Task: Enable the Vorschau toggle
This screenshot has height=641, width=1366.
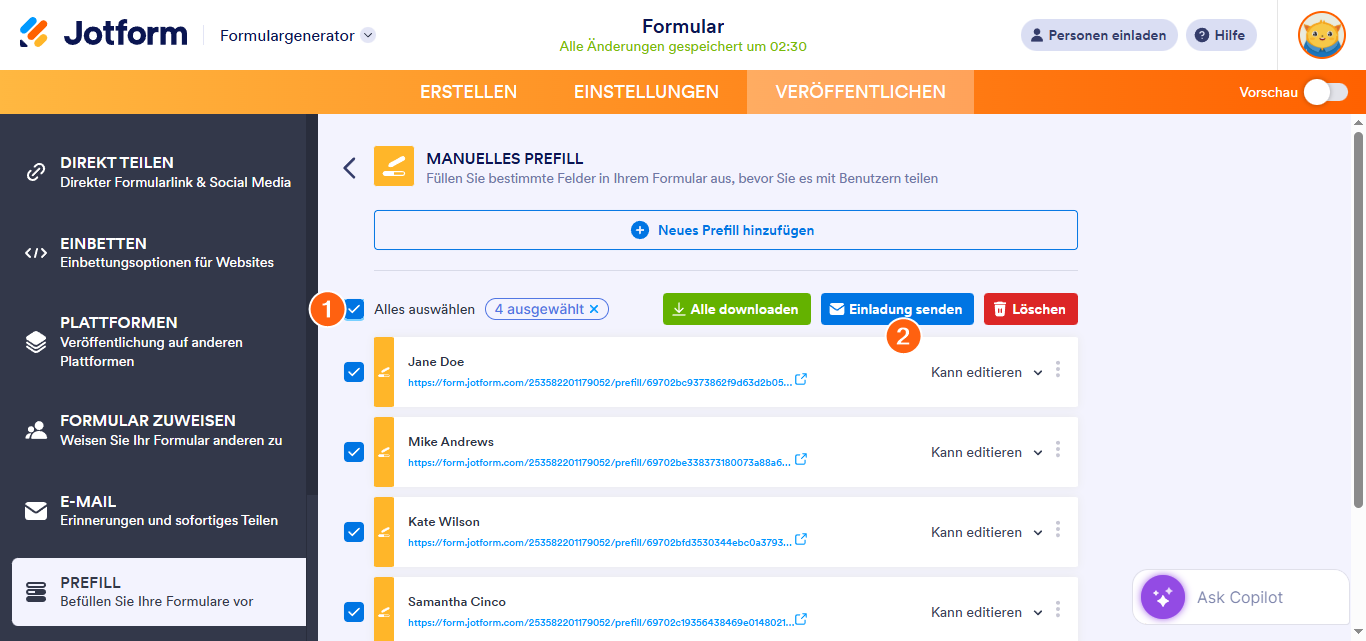Action: pos(1325,91)
